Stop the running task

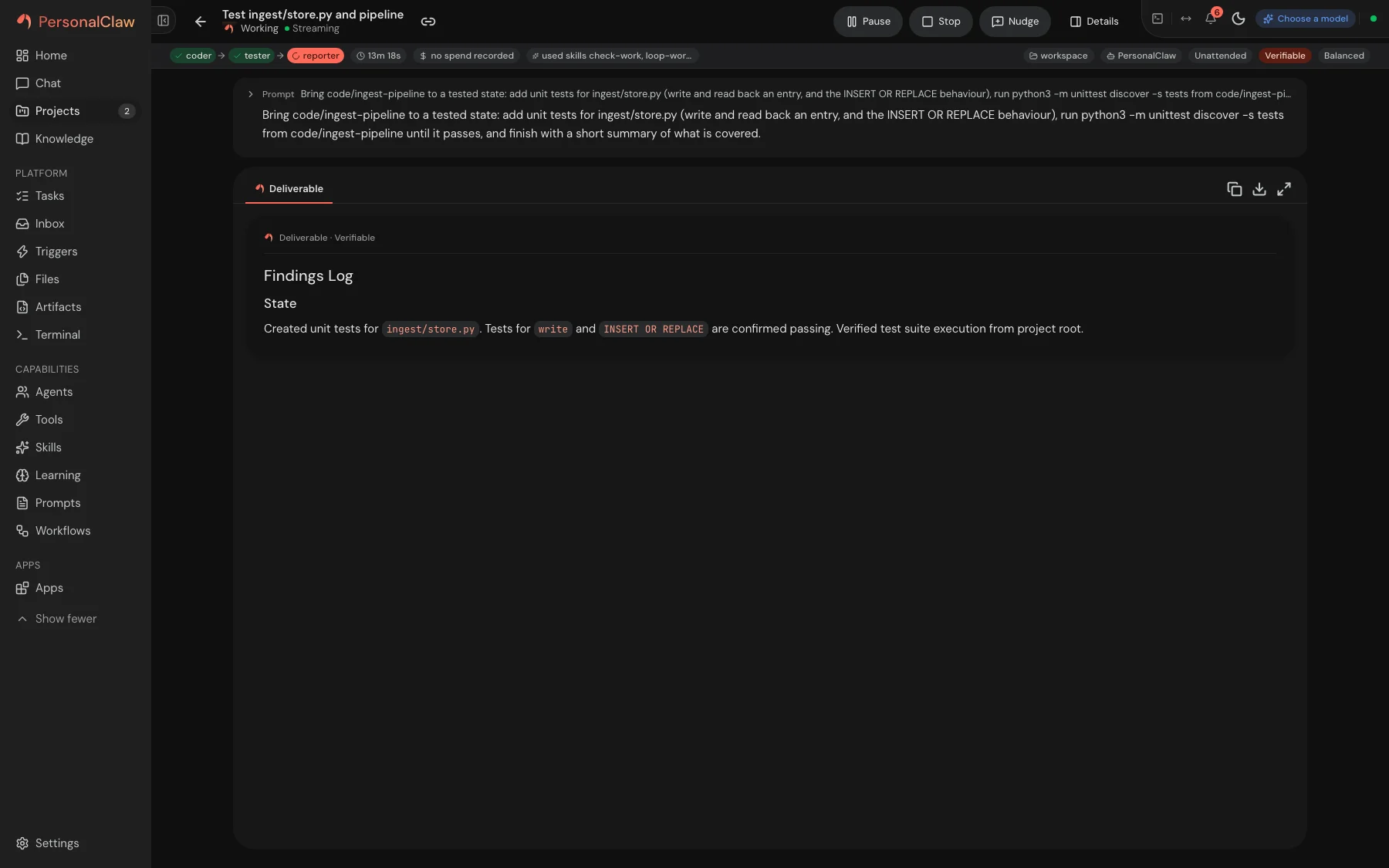(x=941, y=22)
